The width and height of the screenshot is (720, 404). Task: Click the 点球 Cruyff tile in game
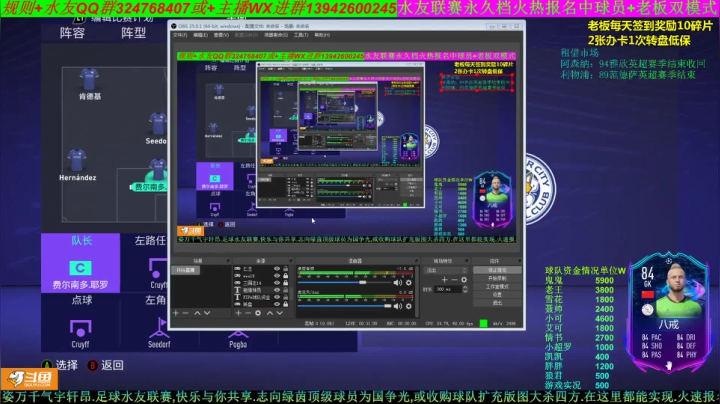coord(80,323)
